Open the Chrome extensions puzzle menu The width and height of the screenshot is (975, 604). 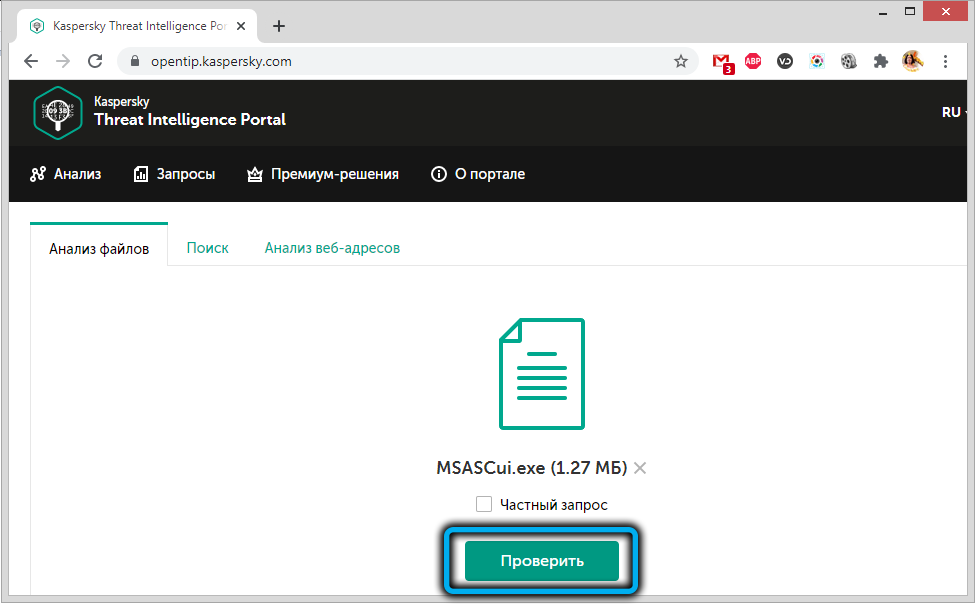coord(880,61)
